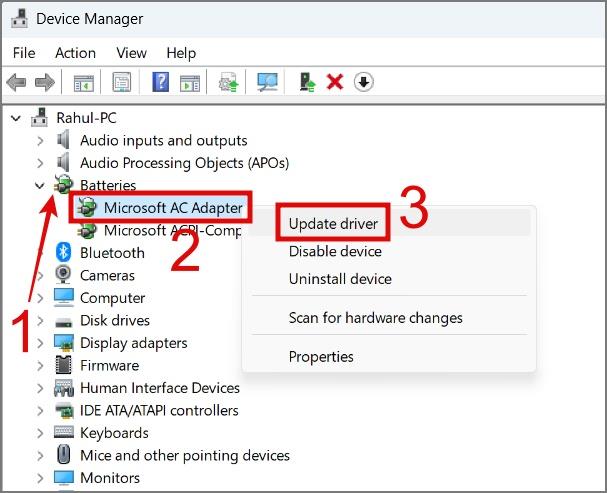Image resolution: width=607 pixels, height=493 pixels.
Task: Open the View menu
Action: pyautogui.click(x=131, y=53)
